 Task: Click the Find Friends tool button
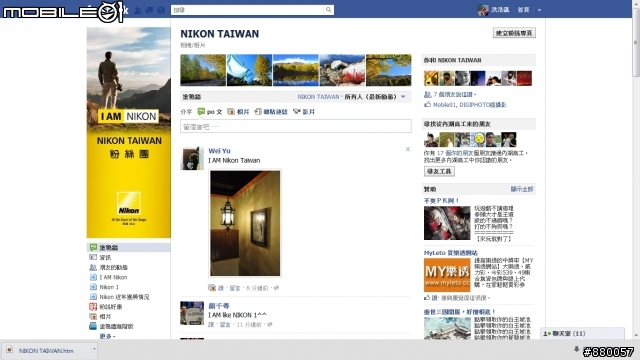439,171
